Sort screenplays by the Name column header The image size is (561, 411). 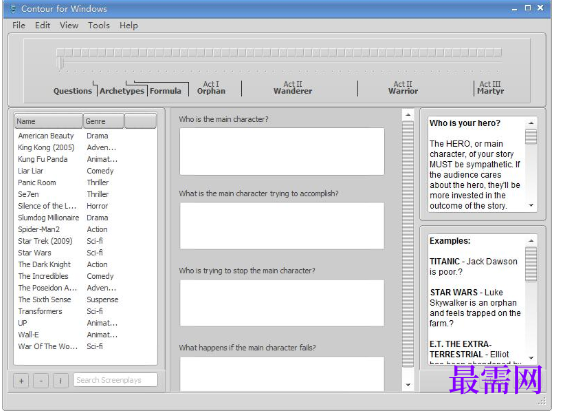click(48, 121)
